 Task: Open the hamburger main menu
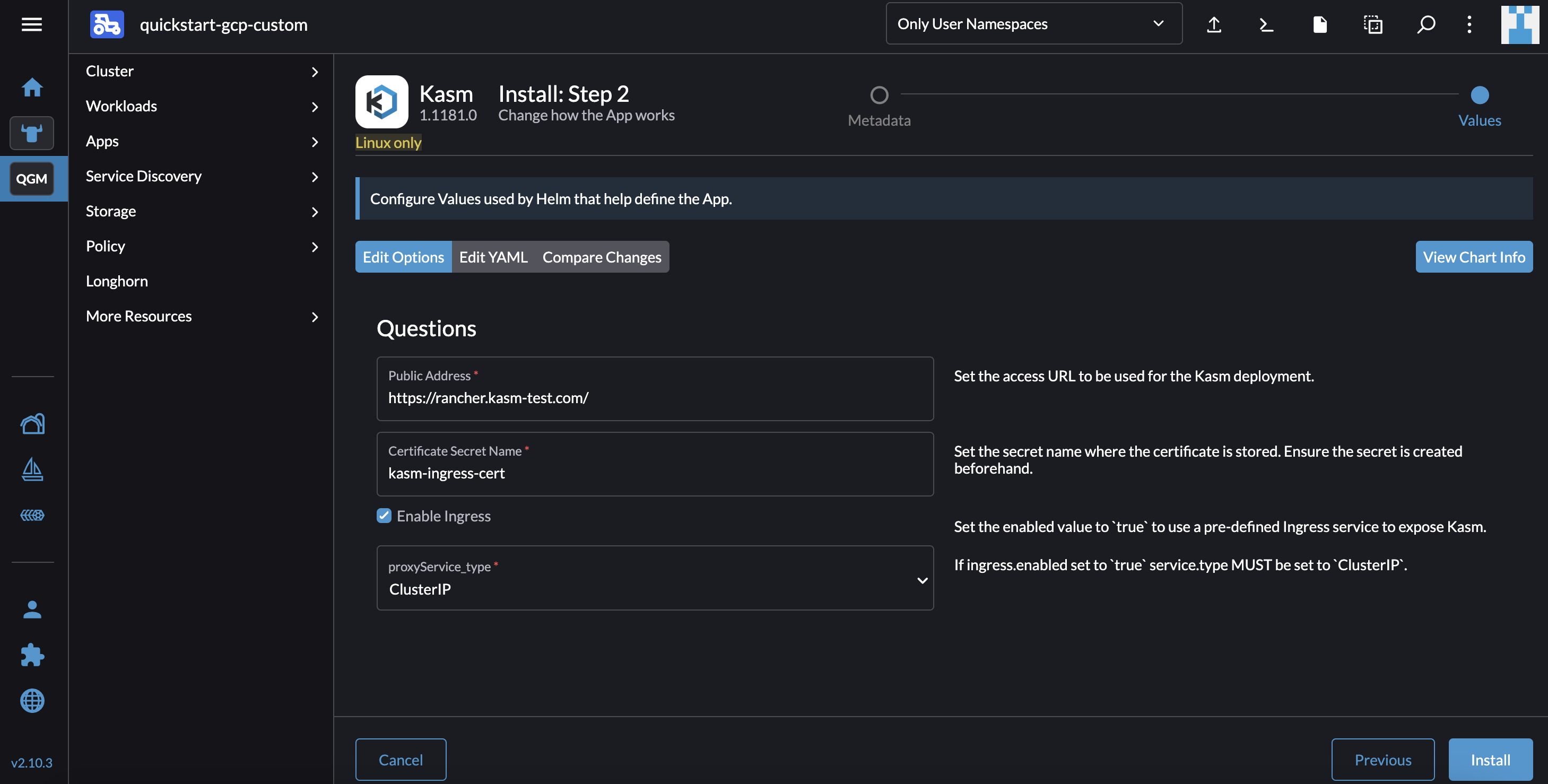pyautogui.click(x=32, y=24)
